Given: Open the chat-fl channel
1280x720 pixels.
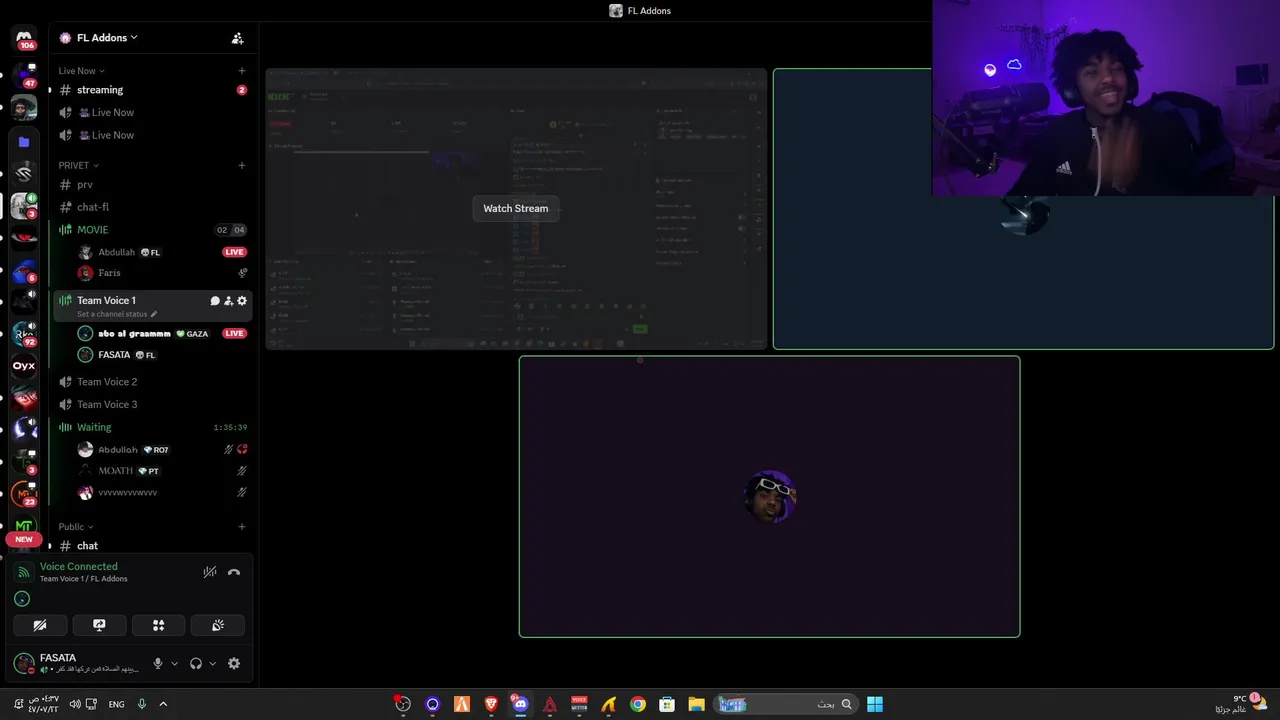Looking at the screenshot, I should (152, 207).
